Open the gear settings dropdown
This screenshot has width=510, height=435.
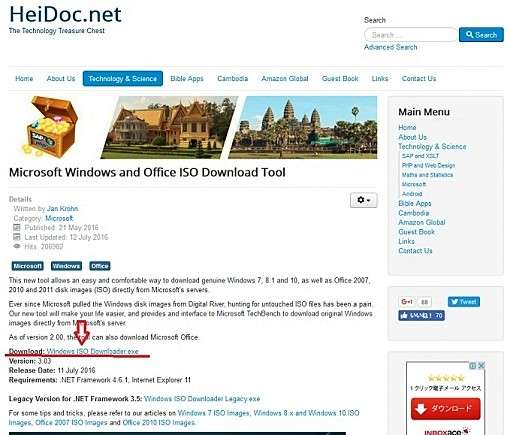[363, 200]
